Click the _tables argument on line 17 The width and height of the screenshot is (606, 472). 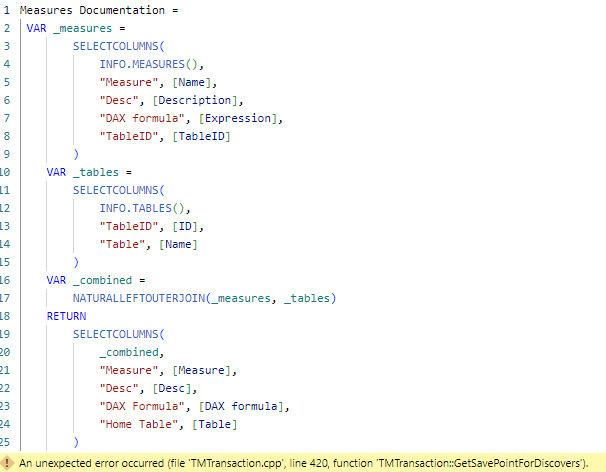[307, 298]
